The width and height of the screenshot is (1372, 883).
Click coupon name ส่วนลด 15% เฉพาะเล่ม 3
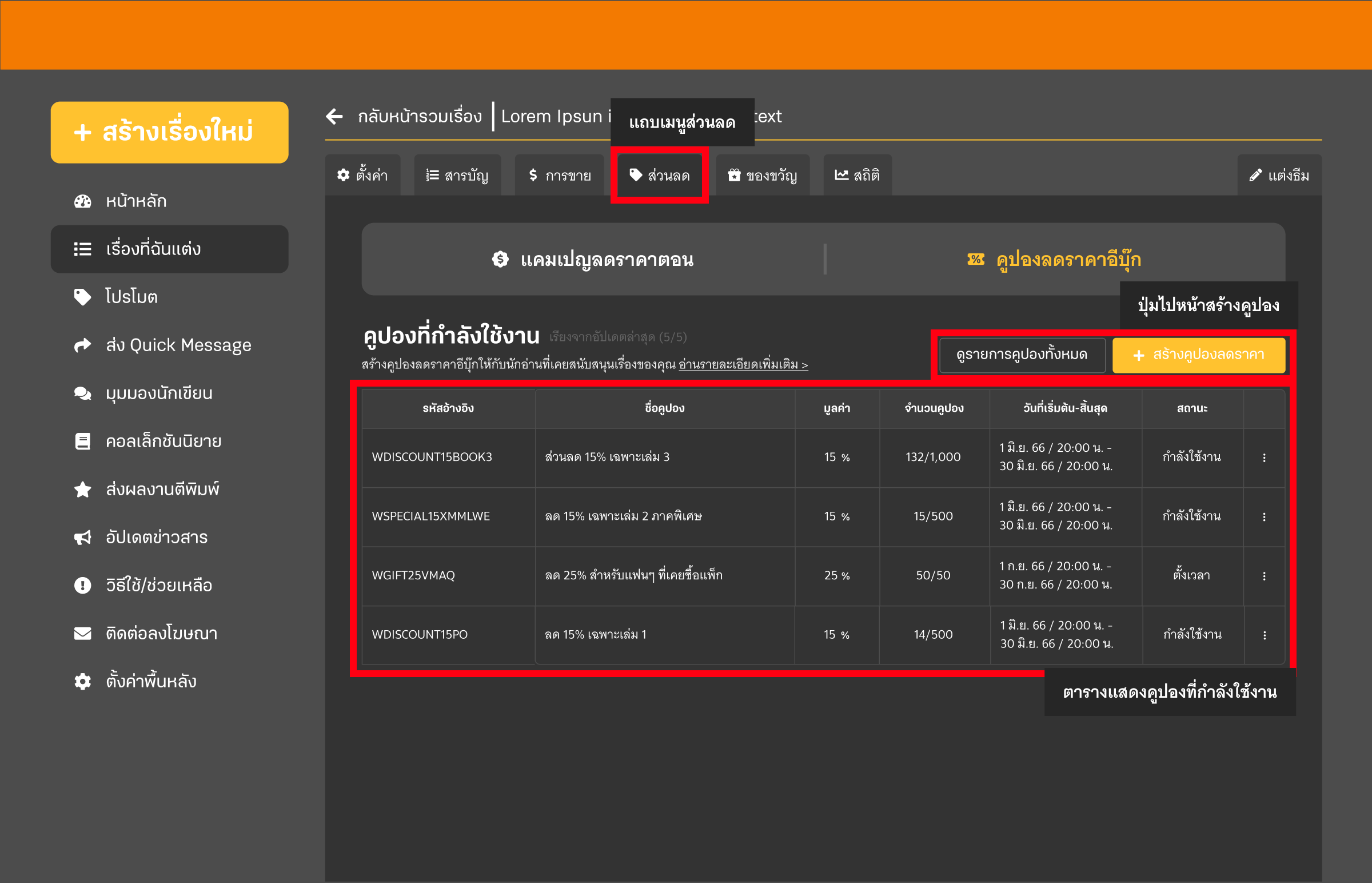[x=607, y=457]
